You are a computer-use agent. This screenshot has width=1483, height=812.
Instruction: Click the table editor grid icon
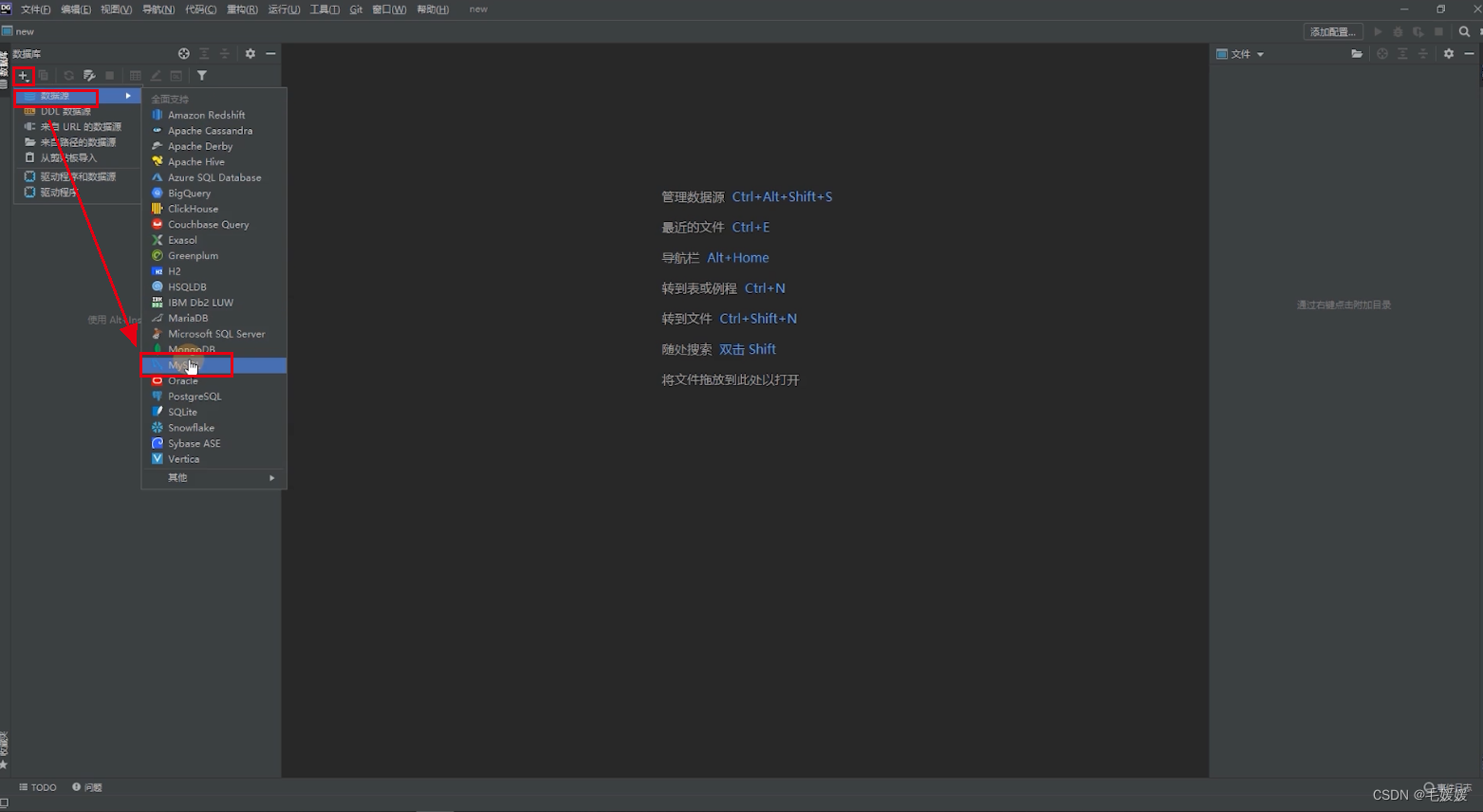pos(136,76)
